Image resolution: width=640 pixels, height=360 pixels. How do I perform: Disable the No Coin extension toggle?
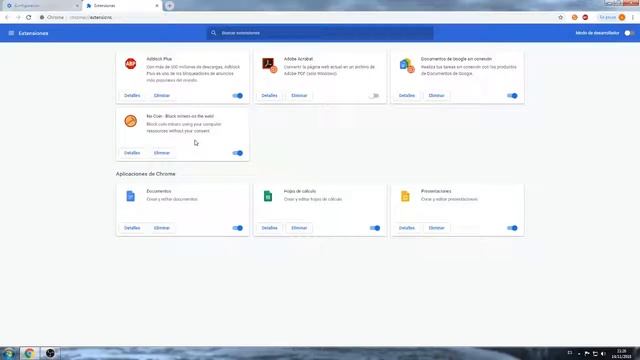tap(238, 153)
